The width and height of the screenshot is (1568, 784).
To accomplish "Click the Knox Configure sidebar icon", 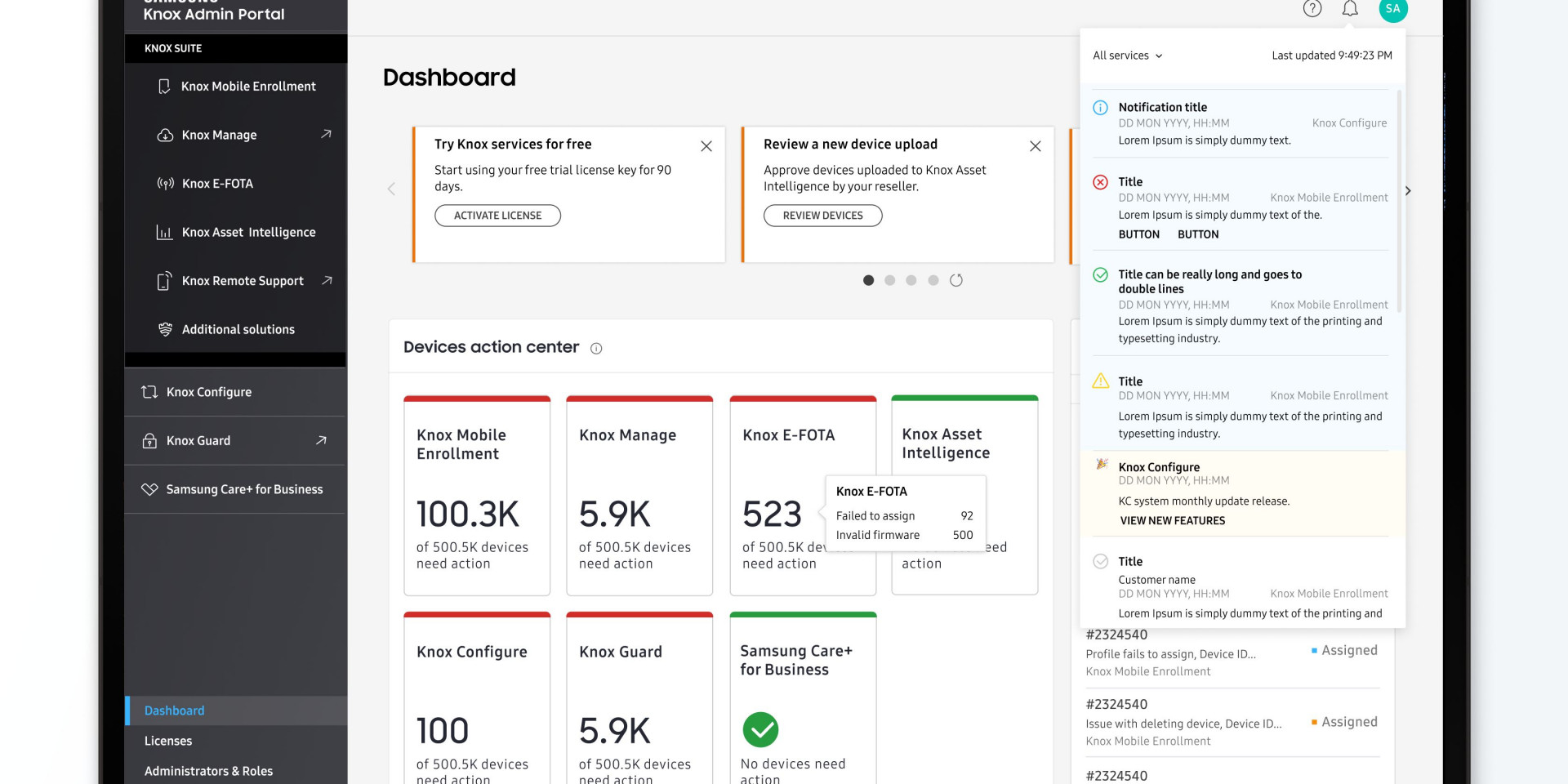I will [149, 392].
